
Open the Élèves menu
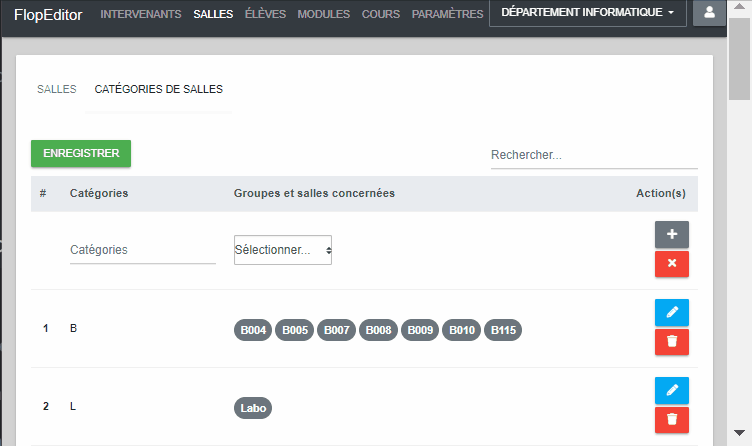265,14
